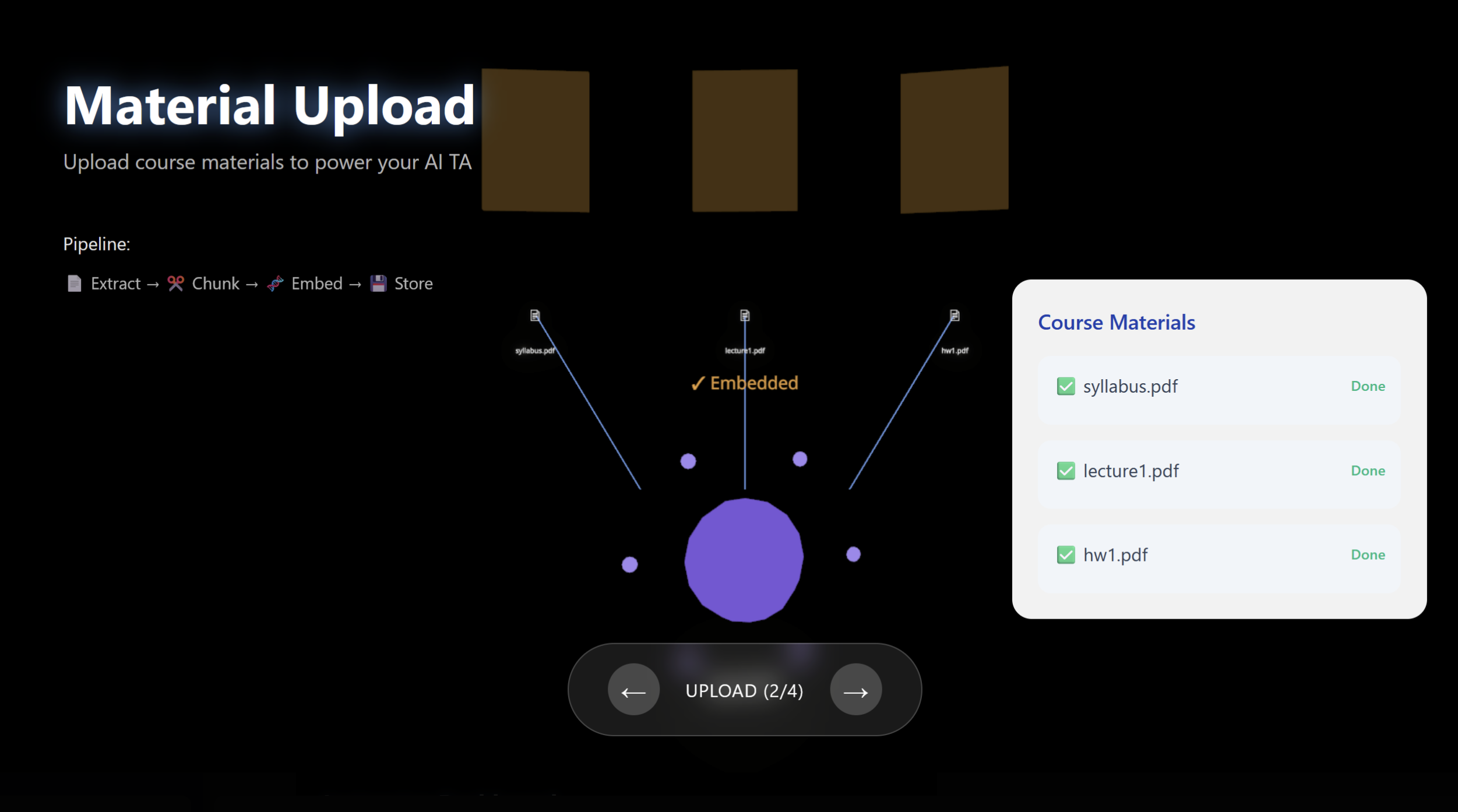
Task: Select the right brown document panel
Action: (x=955, y=140)
